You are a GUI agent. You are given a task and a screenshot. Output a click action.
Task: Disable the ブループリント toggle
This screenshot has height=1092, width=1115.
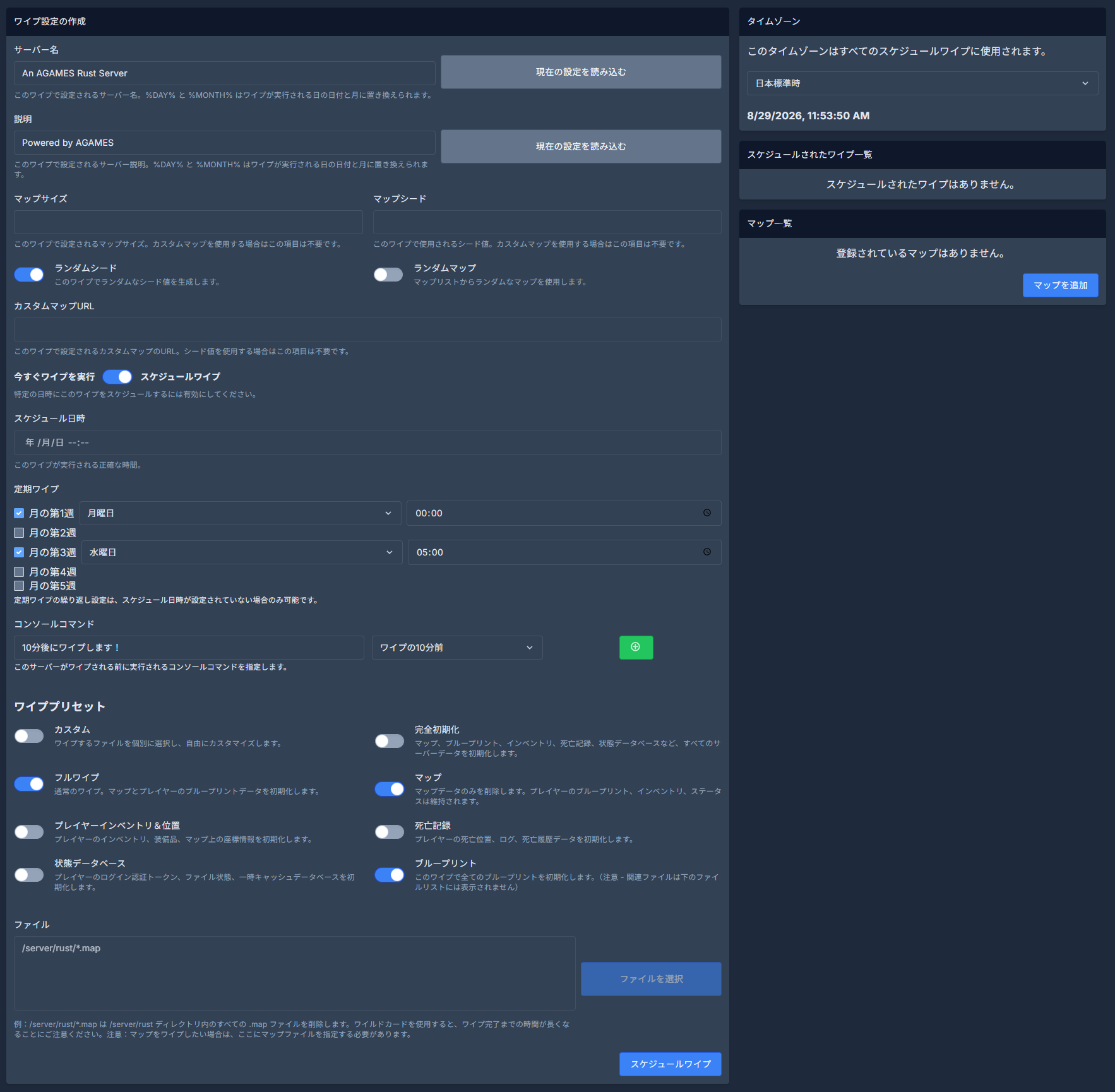click(x=390, y=875)
